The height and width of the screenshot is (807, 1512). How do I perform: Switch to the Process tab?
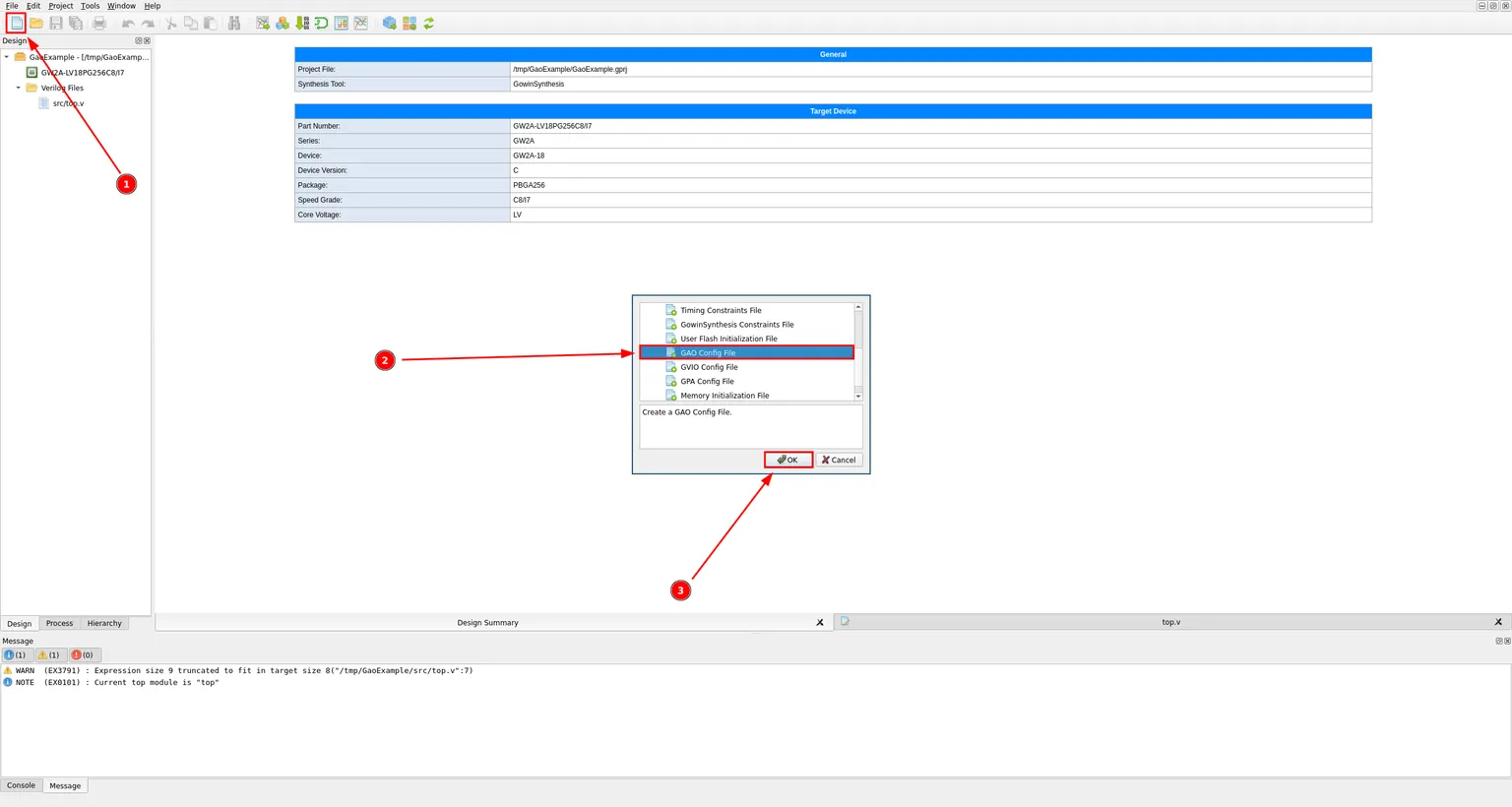coord(59,623)
